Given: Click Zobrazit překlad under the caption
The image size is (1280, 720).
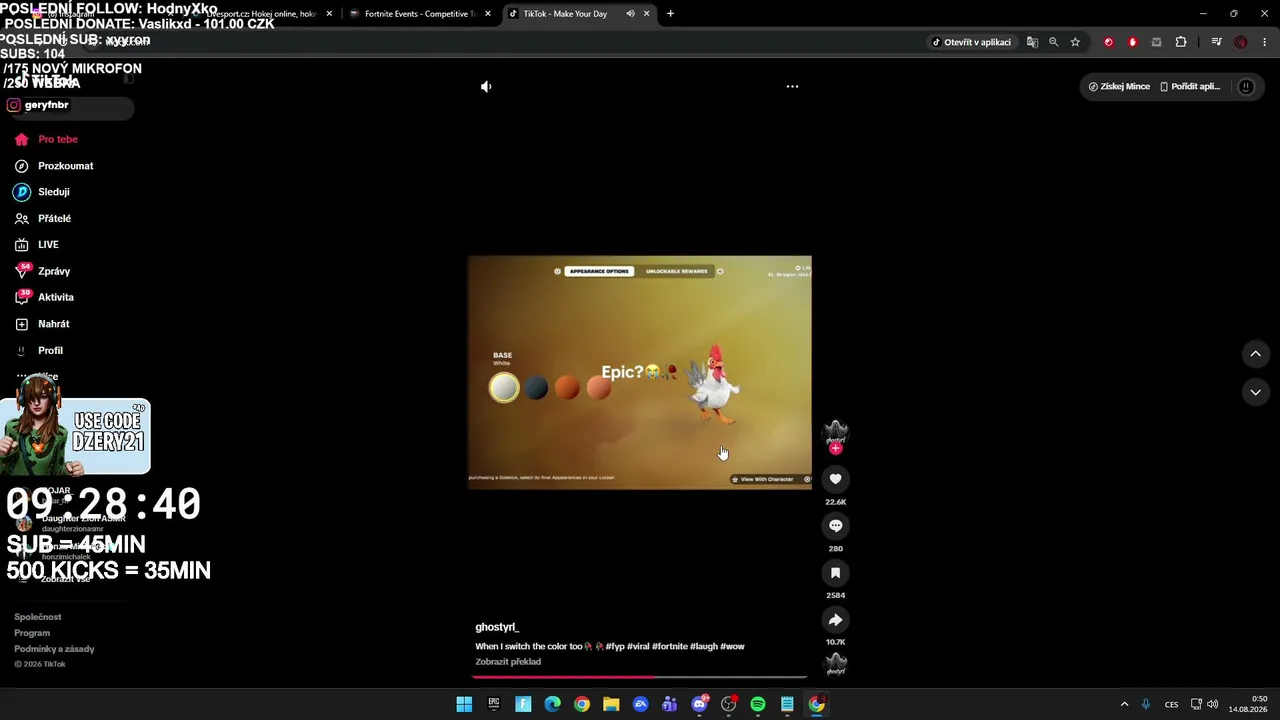Looking at the screenshot, I should coord(508,662).
